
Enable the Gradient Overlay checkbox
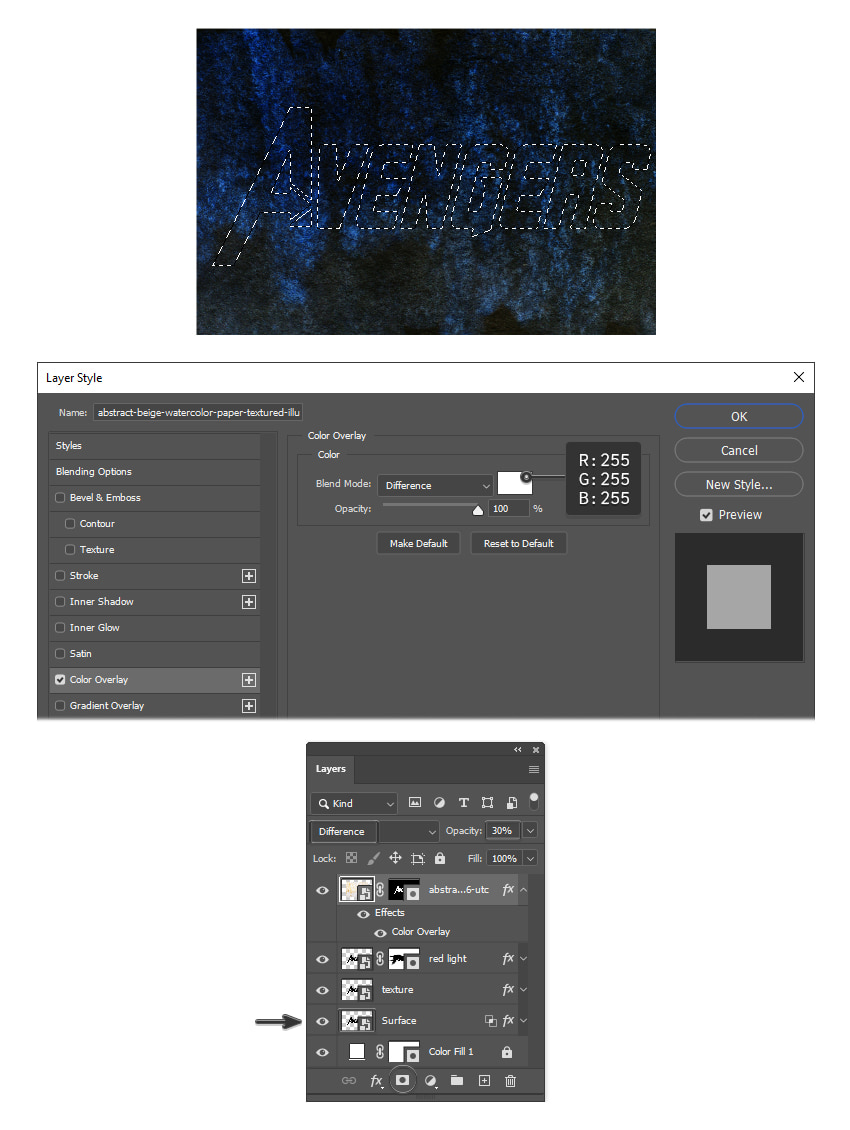[x=61, y=705]
